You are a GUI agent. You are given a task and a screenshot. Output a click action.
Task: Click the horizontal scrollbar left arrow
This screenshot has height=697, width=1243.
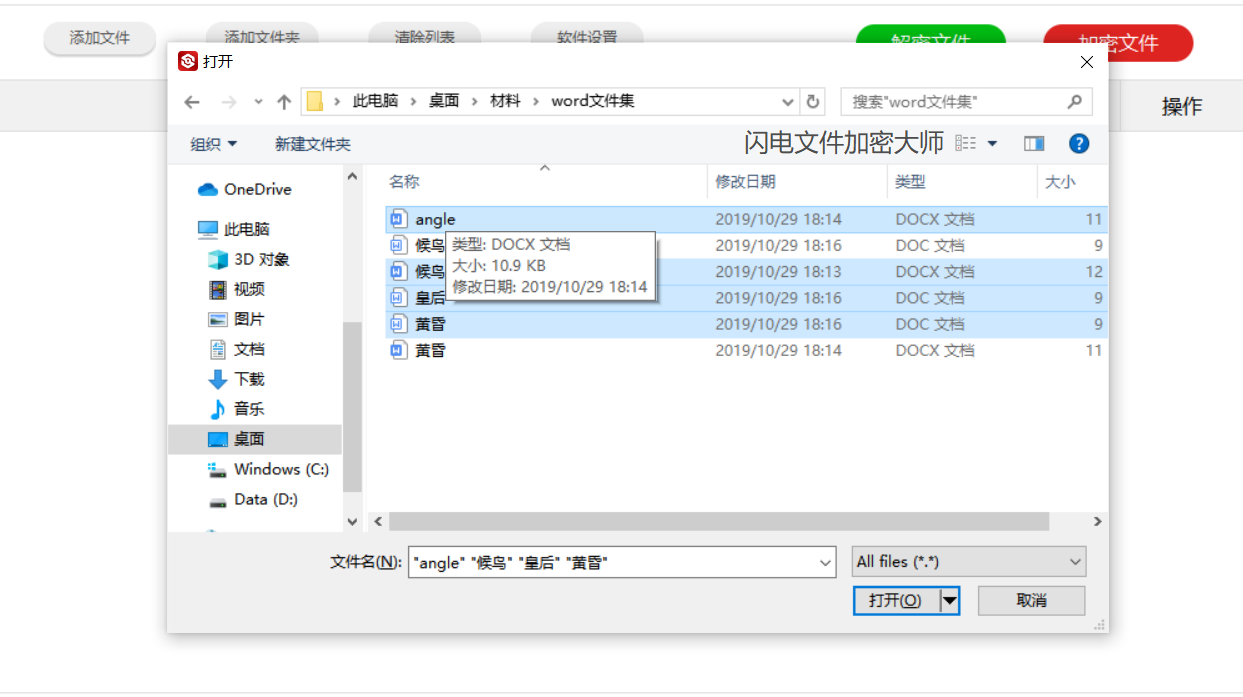coord(378,521)
